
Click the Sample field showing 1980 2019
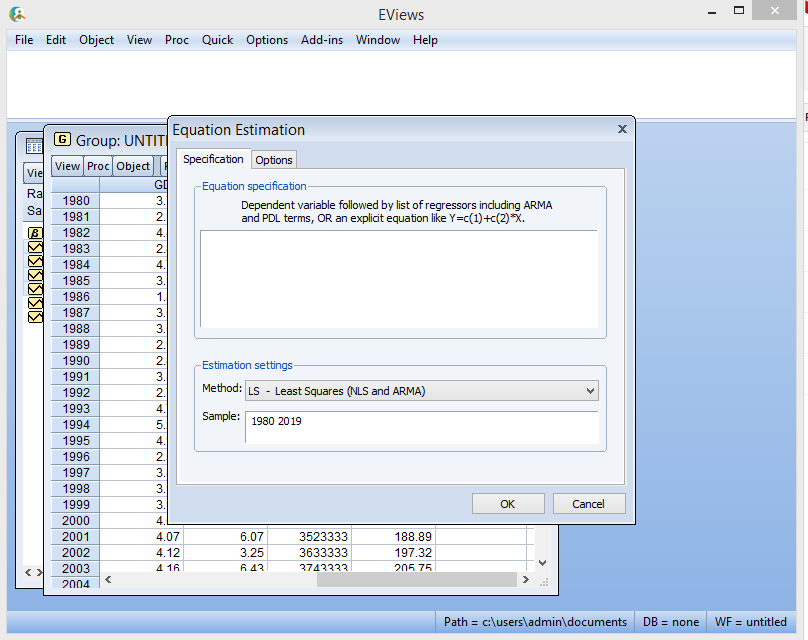422,427
